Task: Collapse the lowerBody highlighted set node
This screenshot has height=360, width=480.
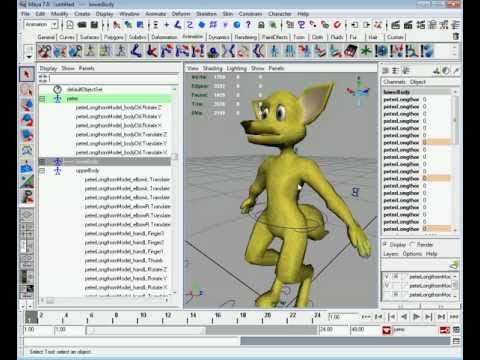Action: tap(42, 162)
